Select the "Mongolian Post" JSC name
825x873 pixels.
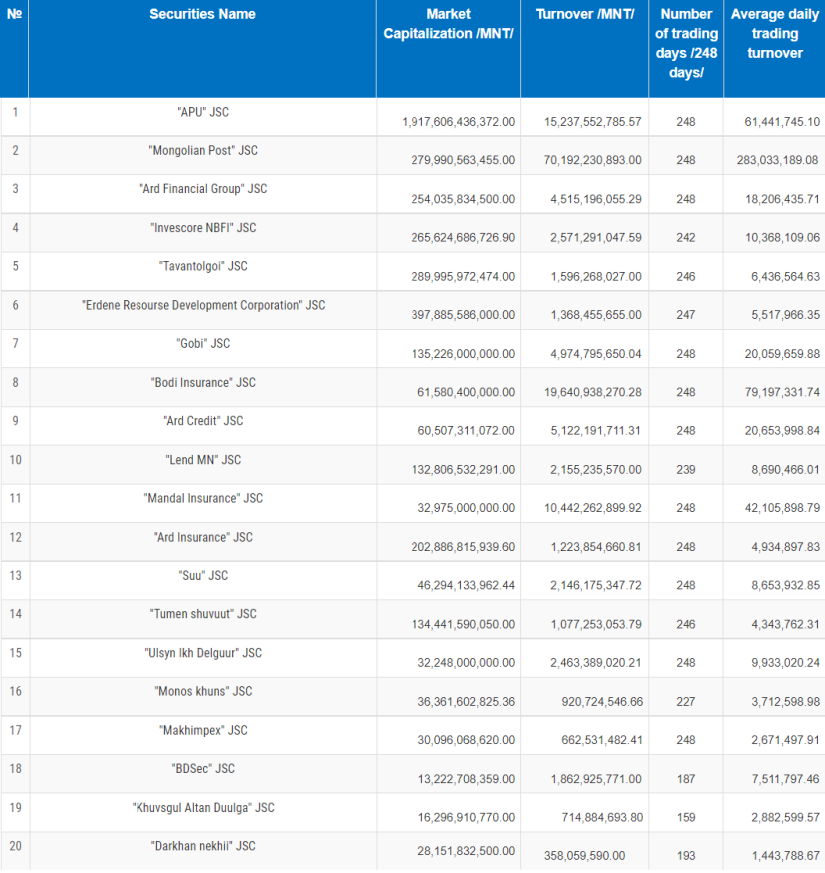203,150
